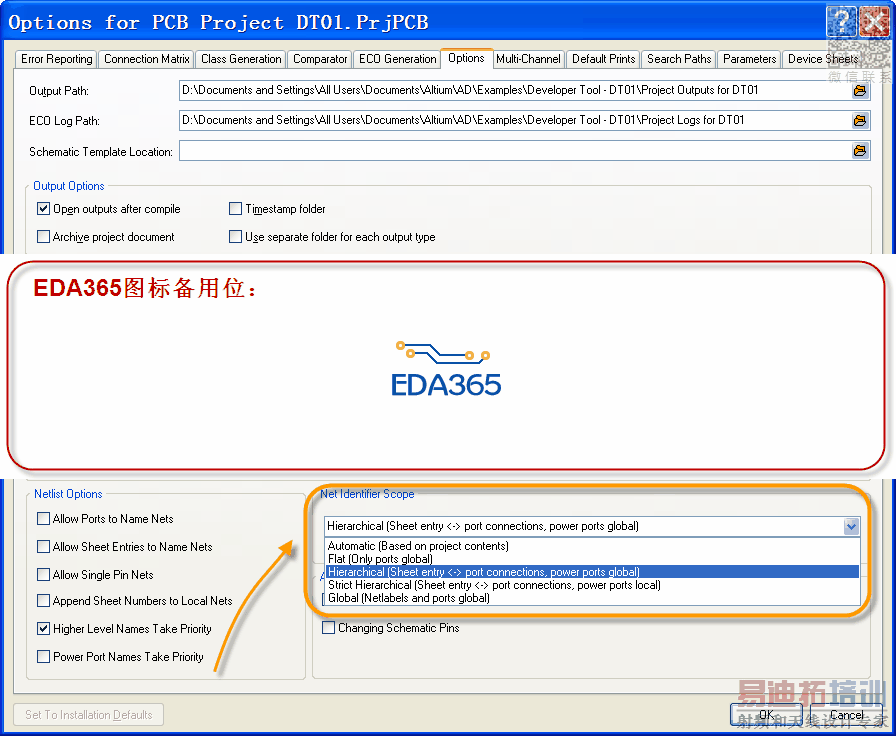Screen dimensions: 896x736
Task: Collapse the Net Identifier Scope dropdown arrow
Action: pyautogui.click(x=851, y=526)
